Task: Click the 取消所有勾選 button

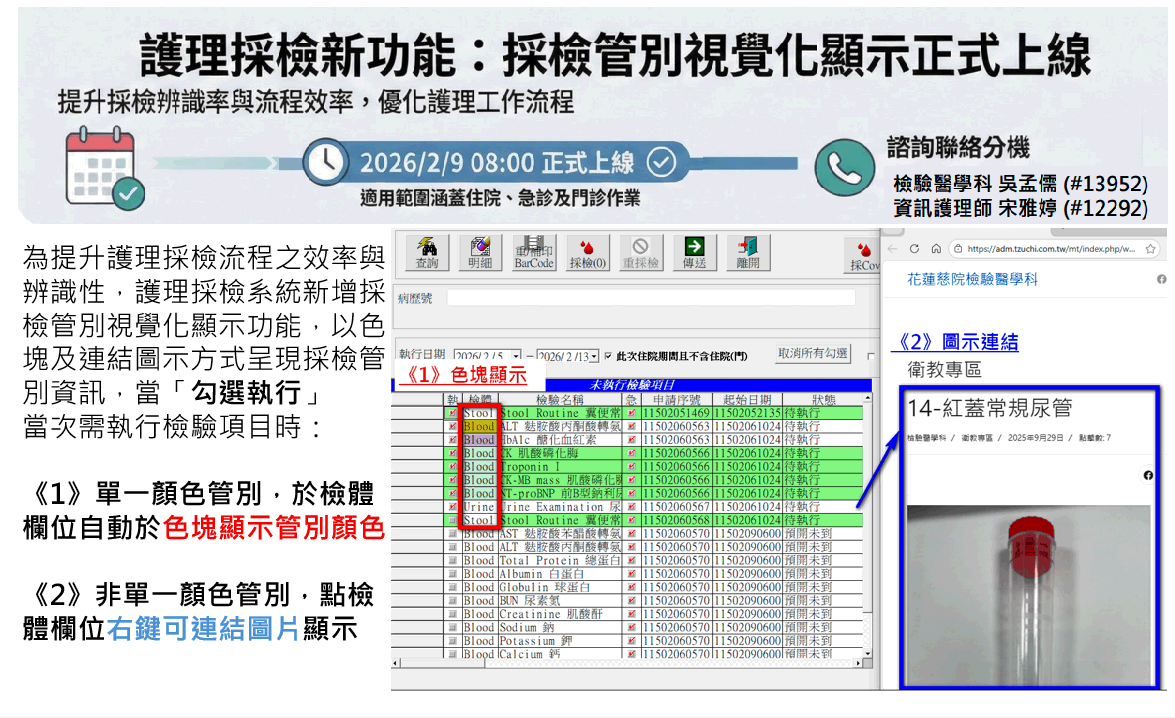Action: [x=813, y=354]
